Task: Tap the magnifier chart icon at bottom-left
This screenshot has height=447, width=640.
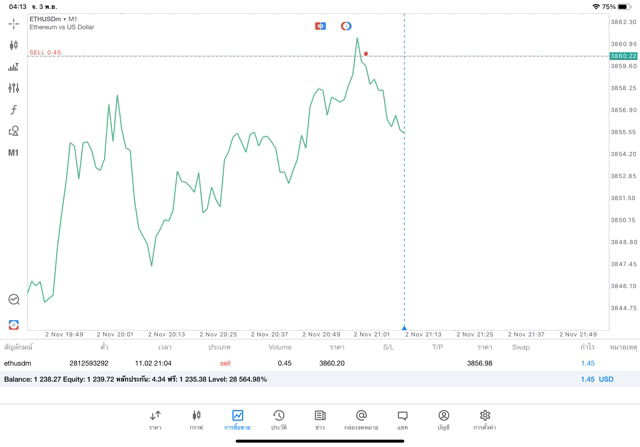Action: [x=14, y=299]
